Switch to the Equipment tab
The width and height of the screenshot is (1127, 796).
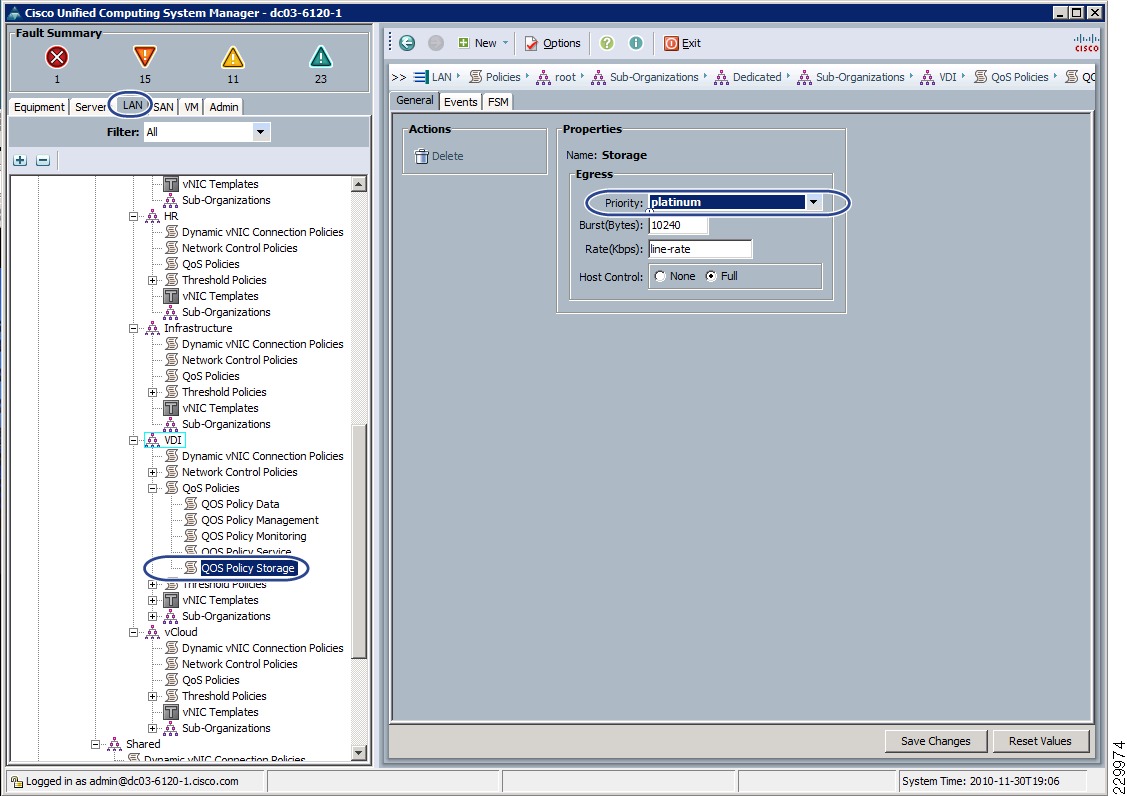pos(39,107)
